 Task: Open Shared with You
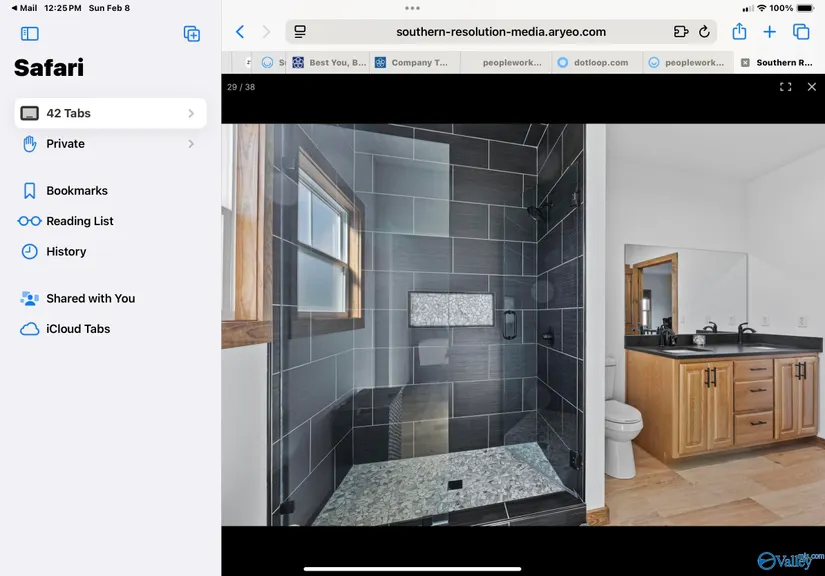click(90, 298)
